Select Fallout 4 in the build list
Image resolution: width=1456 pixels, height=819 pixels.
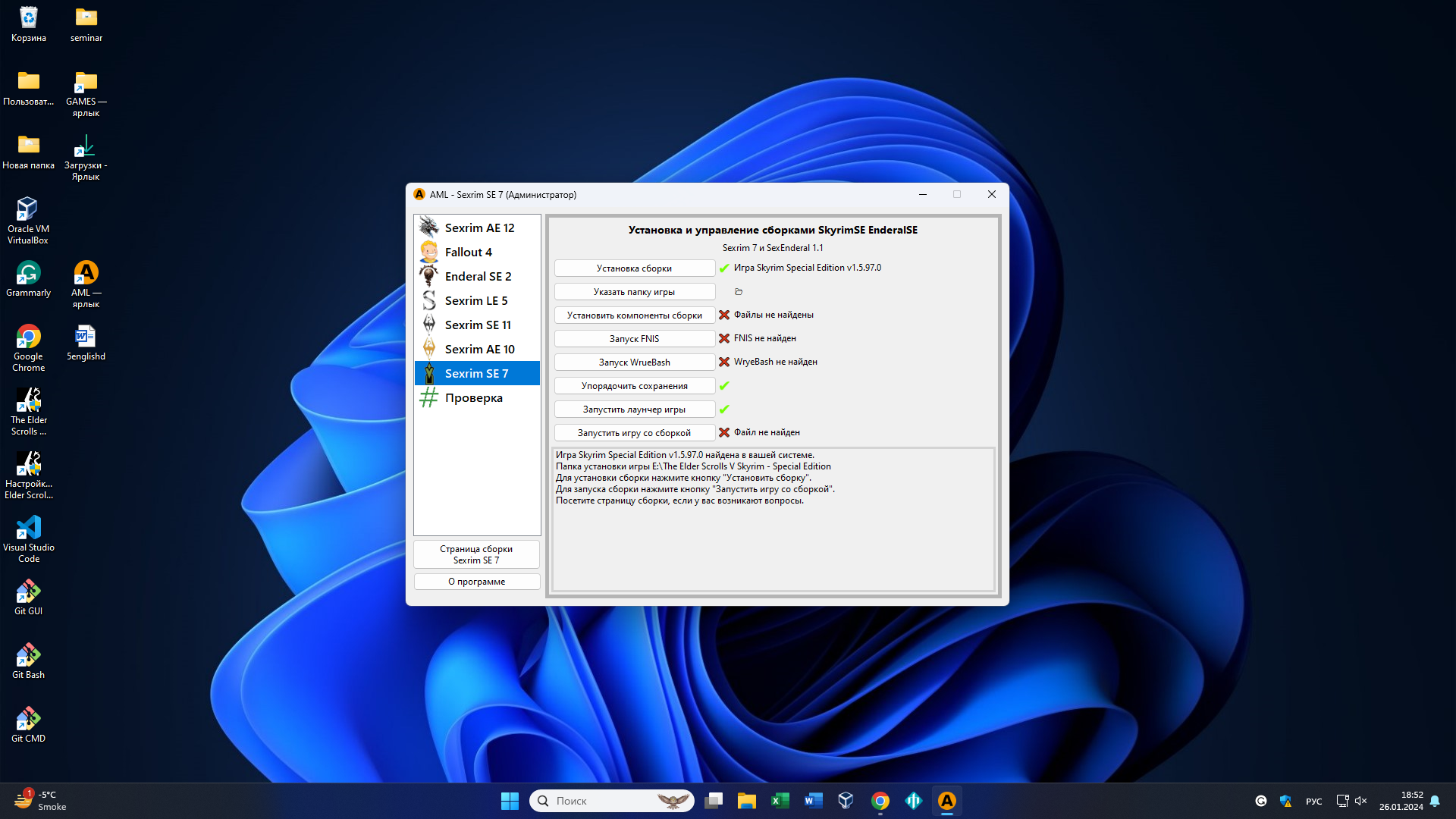tap(468, 253)
